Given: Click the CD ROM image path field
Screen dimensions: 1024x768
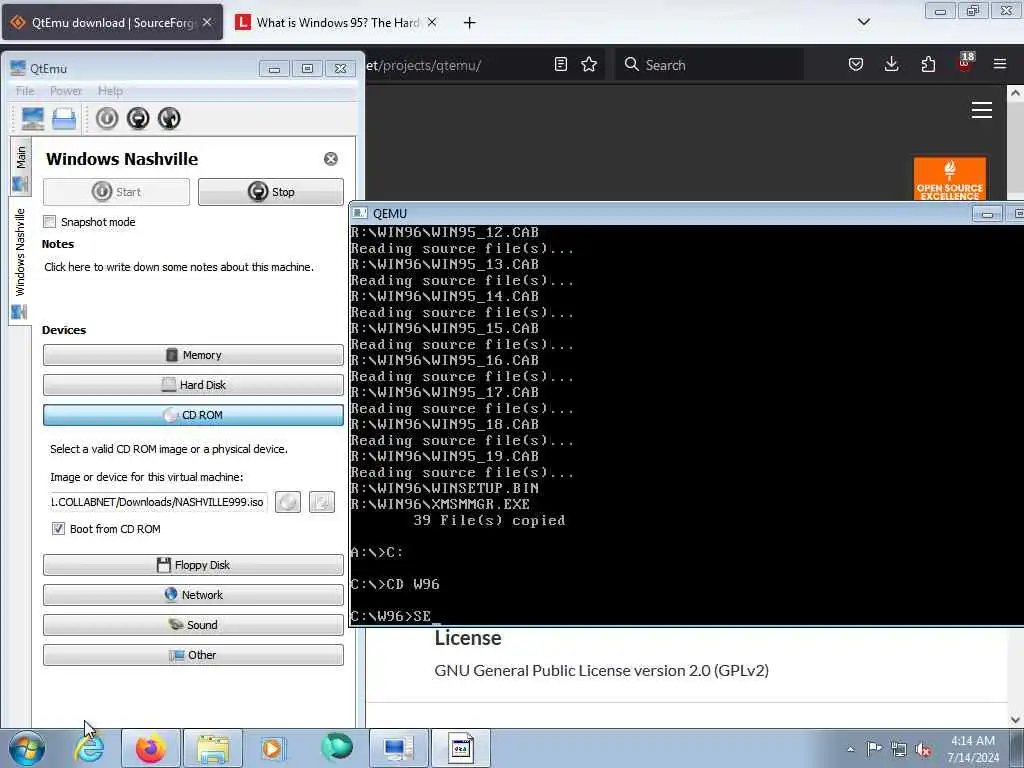Looking at the screenshot, I should (157, 502).
